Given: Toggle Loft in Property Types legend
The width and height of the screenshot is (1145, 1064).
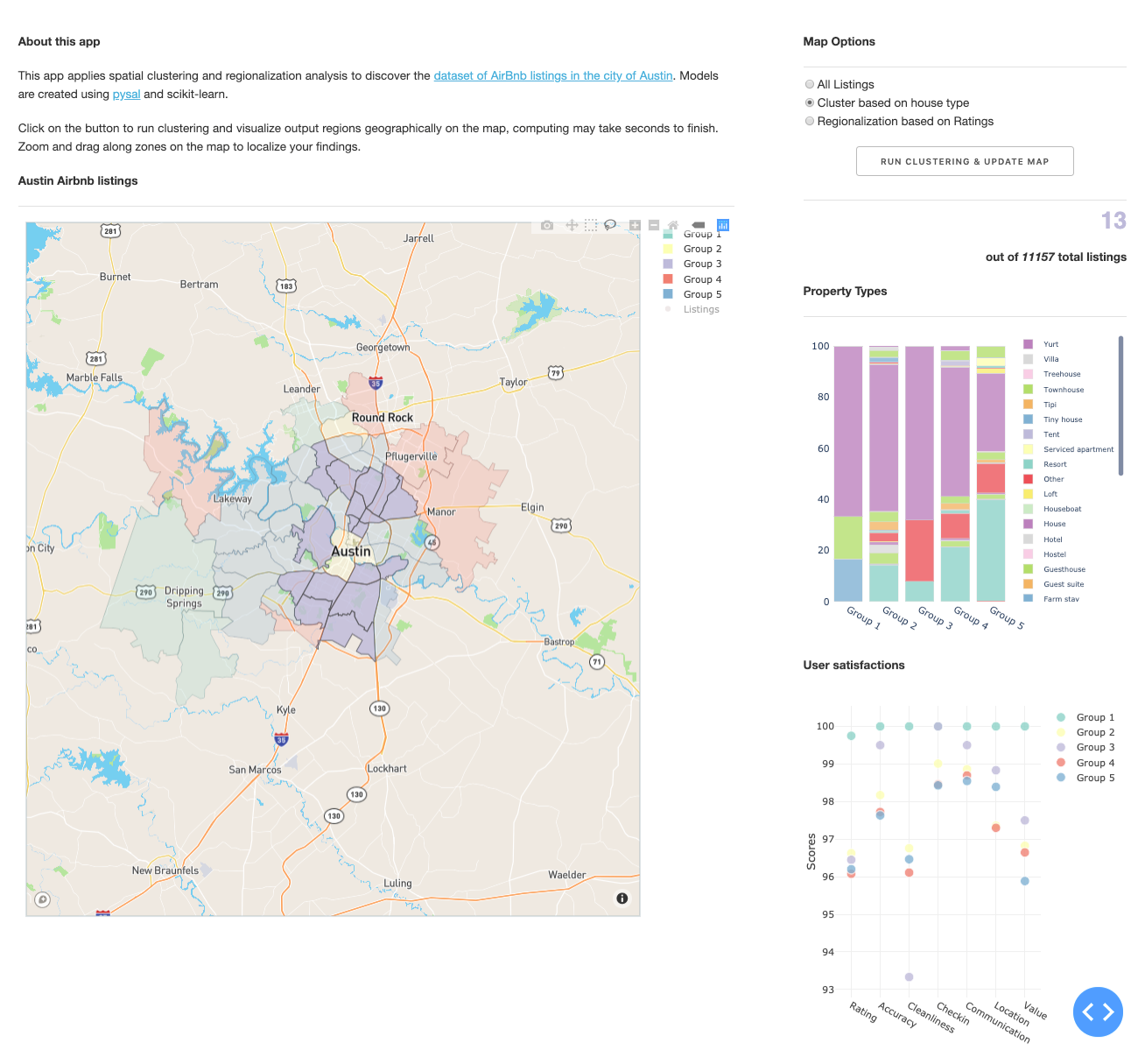Looking at the screenshot, I should coord(1050,494).
